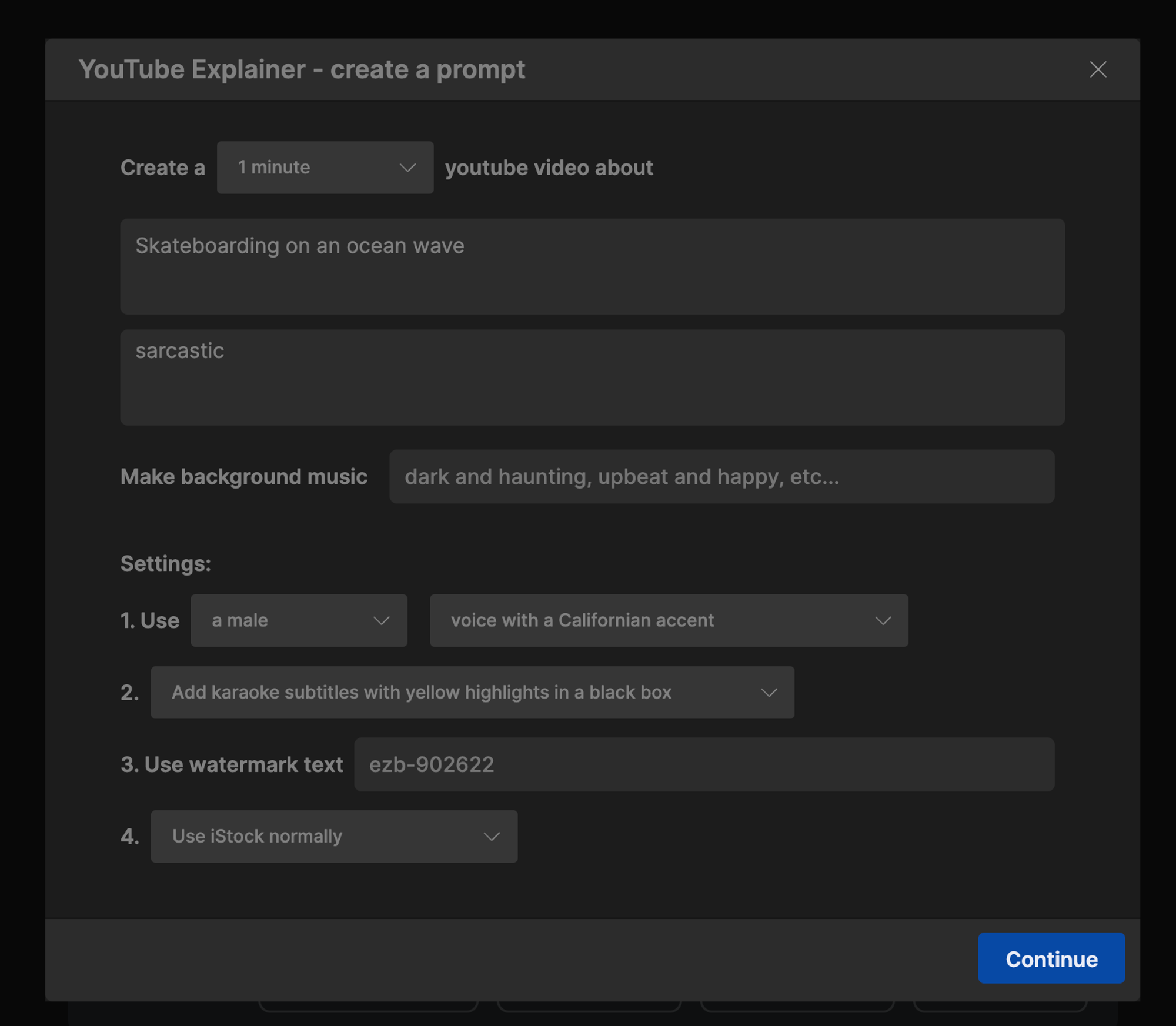Expand the chevron on the karaoke subtitles dropdown
1176x1026 pixels.
click(769, 693)
